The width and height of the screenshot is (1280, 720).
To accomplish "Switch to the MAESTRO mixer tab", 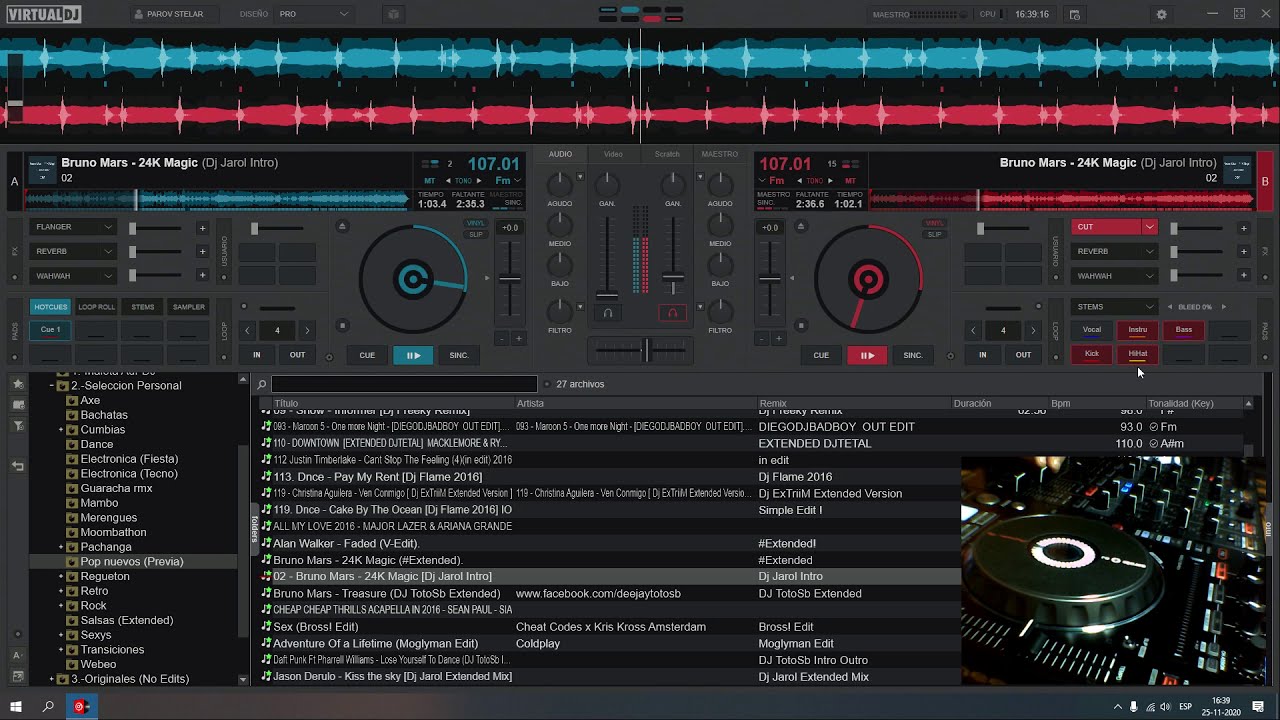I will click(x=720, y=154).
